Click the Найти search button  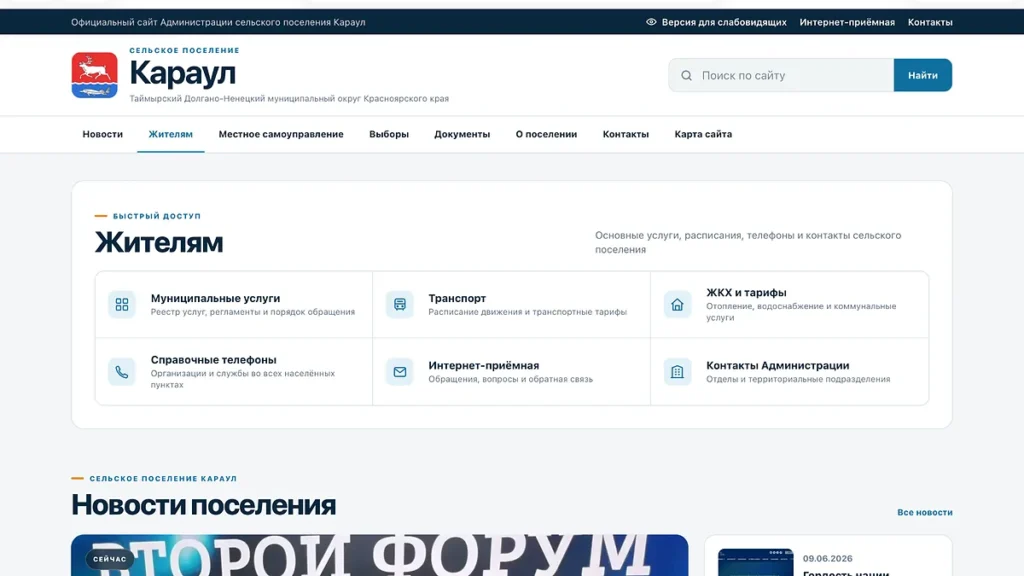coord(923,75)
